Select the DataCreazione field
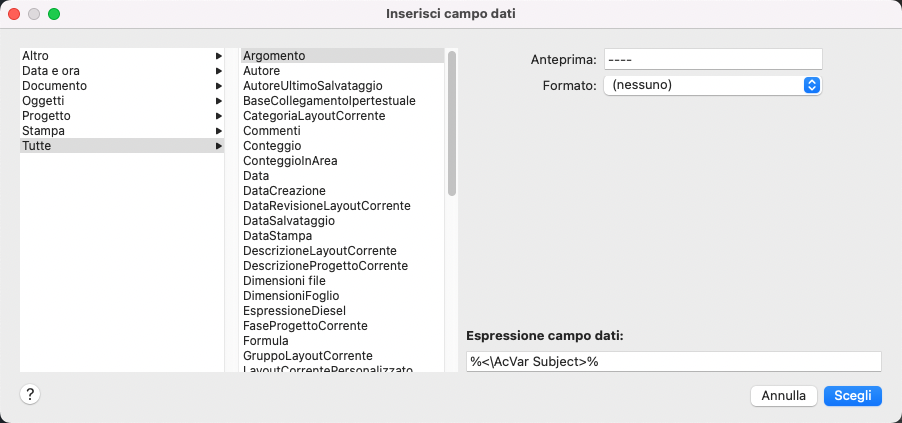 pos(284,190)
